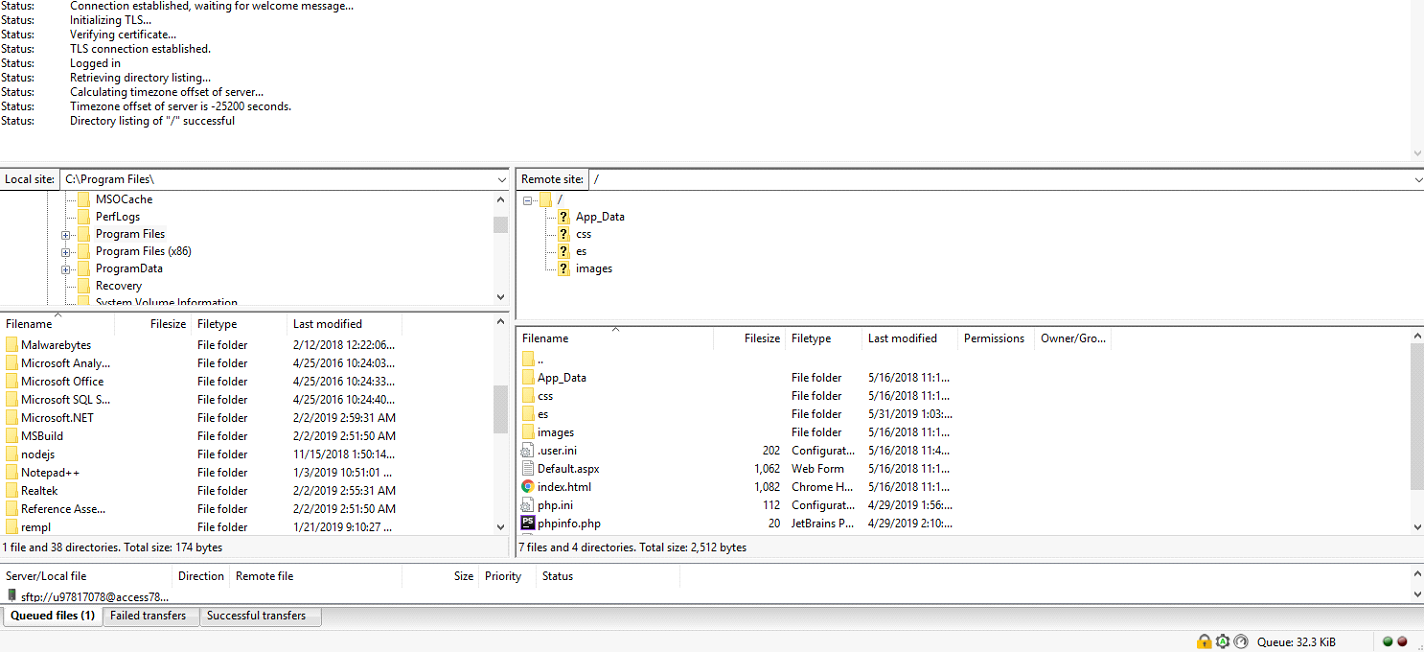The width and height of the screenshot is (1424, 652).
Task: Sort local files by Filesize column header
Action: click(168, 324)
